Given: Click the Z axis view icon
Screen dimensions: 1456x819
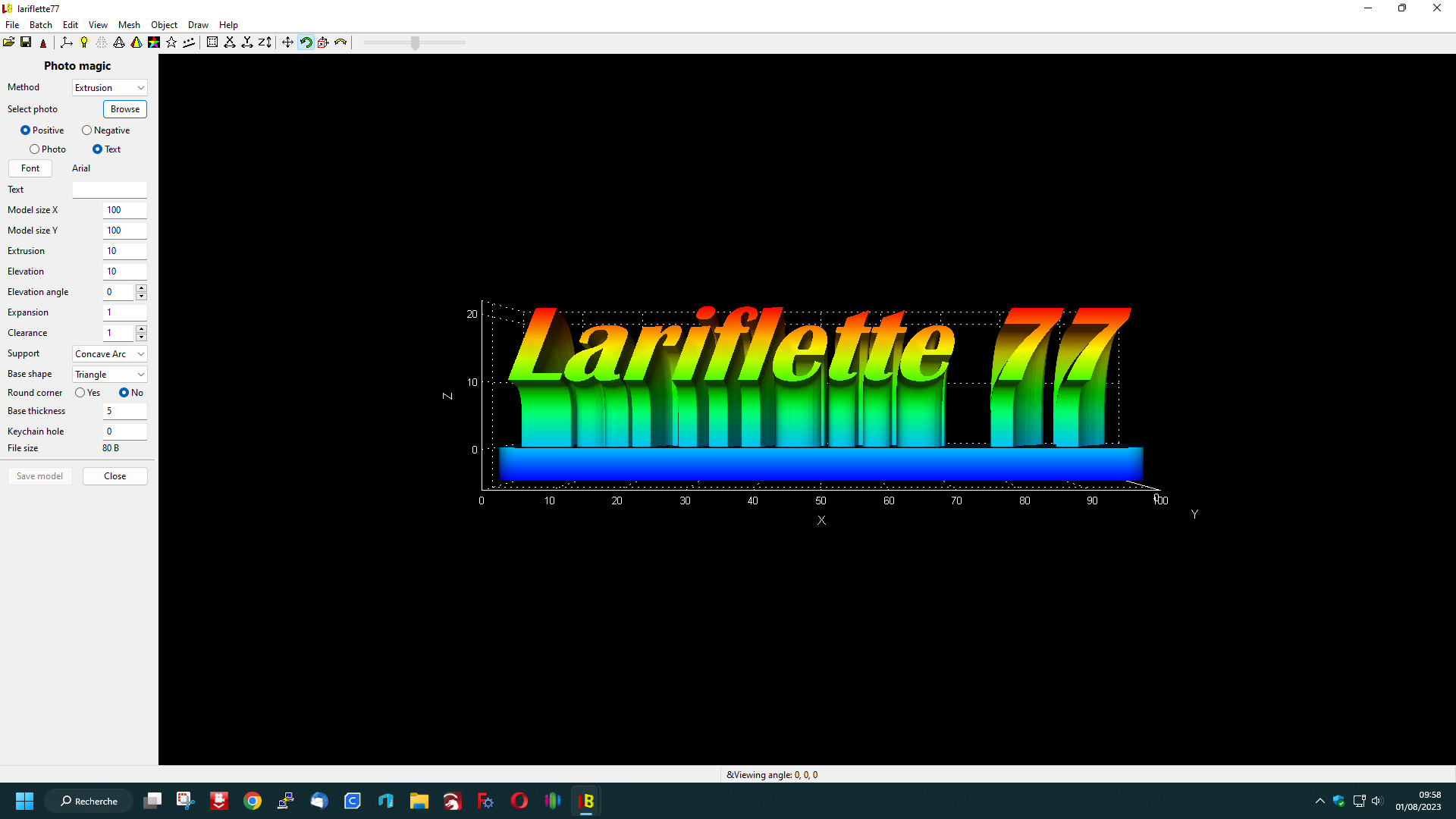Looking at the screenshot, I should pyautogui.click(x=265, y=42).
